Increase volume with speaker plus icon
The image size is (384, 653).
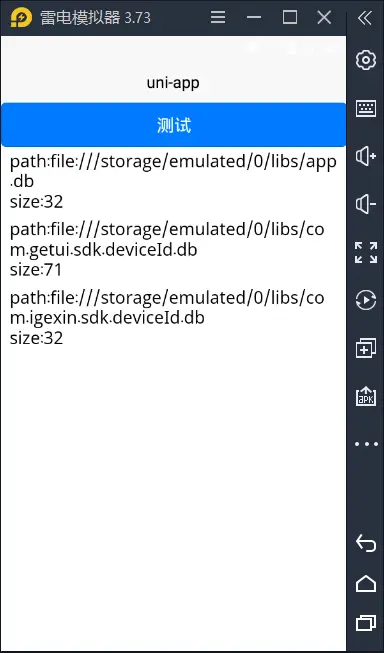(x=366, y=157)
